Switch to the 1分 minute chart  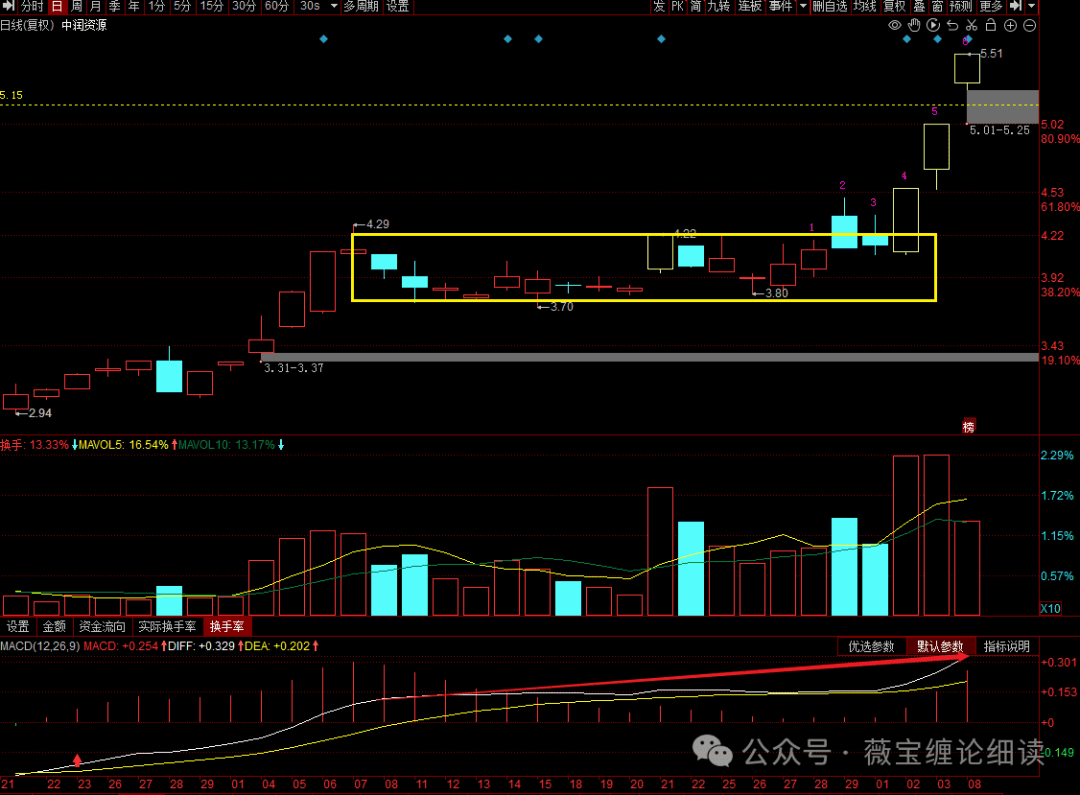tap(157, 6)
